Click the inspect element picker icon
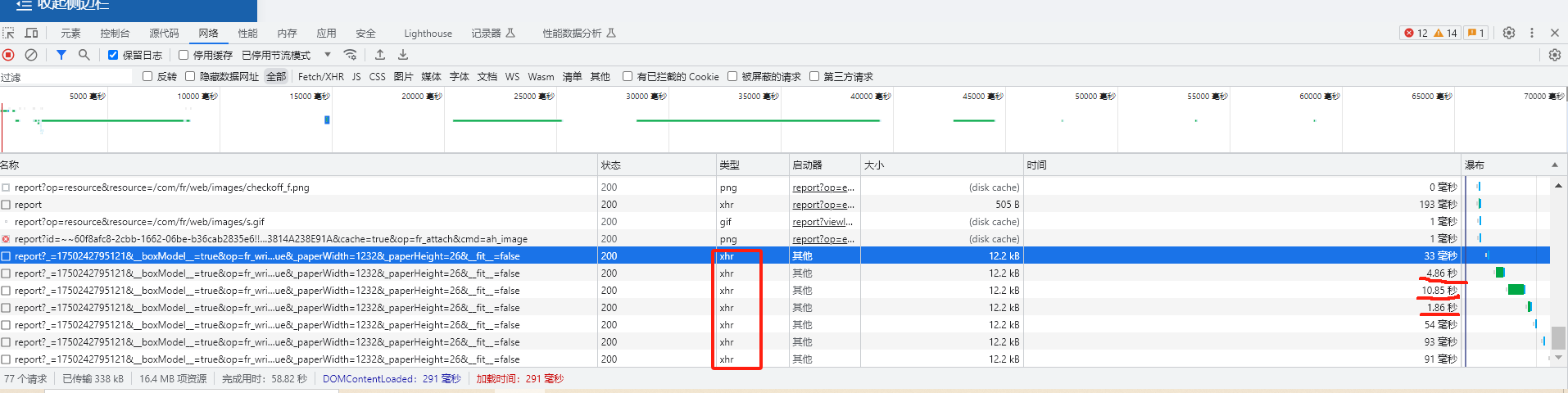 pos(9,33)
